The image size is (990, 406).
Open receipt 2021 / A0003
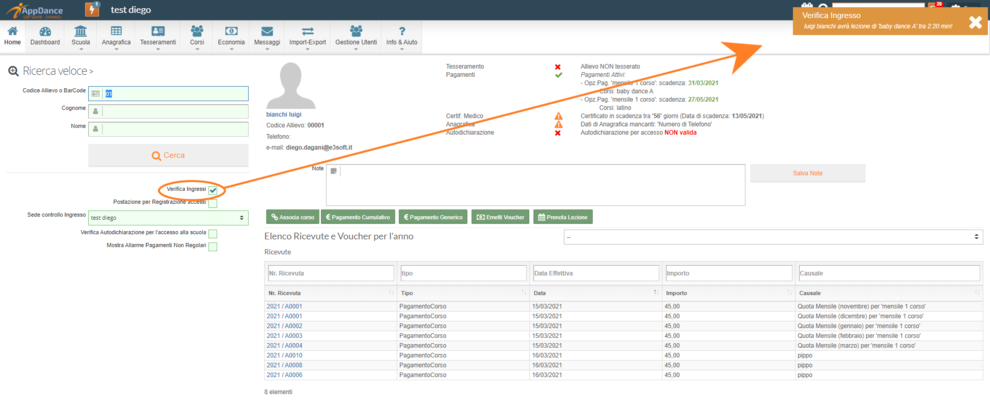click(x=285, y=336)
